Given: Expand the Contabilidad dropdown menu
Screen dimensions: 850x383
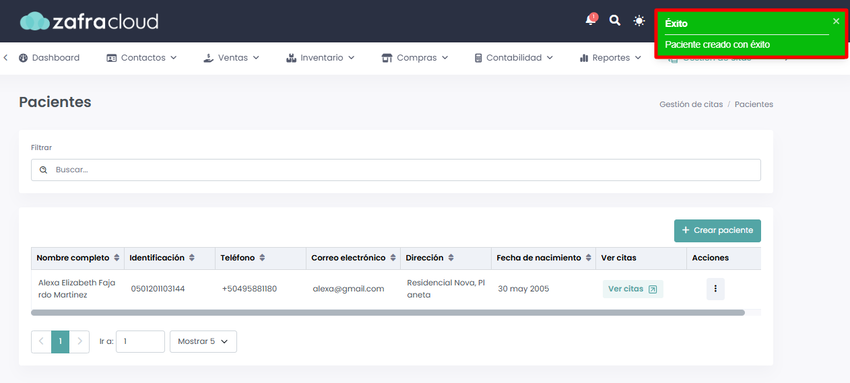Looking at the screenshot, I should (513, 57).
